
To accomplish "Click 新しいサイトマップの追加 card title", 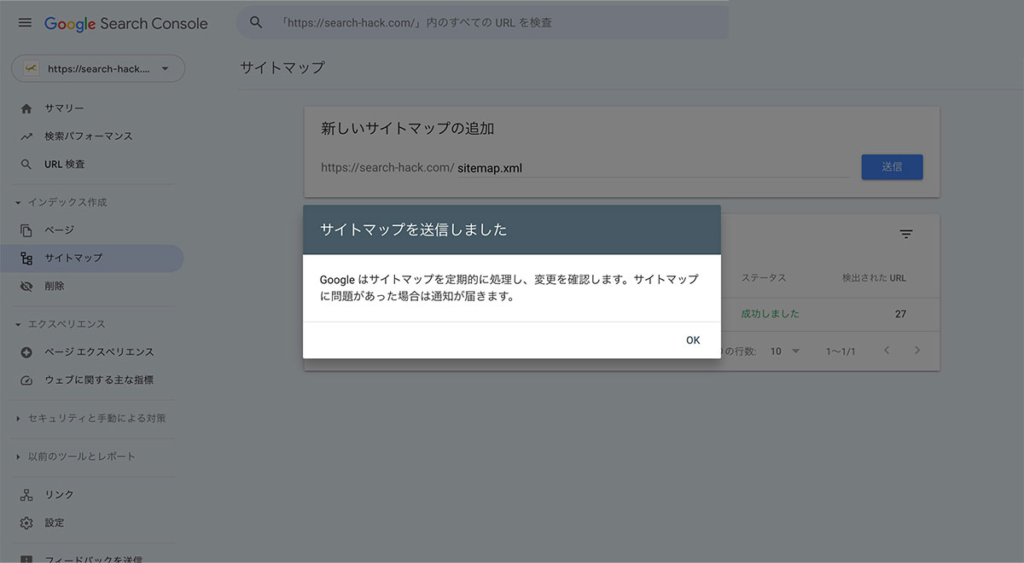I will click(x=407, y=129).
